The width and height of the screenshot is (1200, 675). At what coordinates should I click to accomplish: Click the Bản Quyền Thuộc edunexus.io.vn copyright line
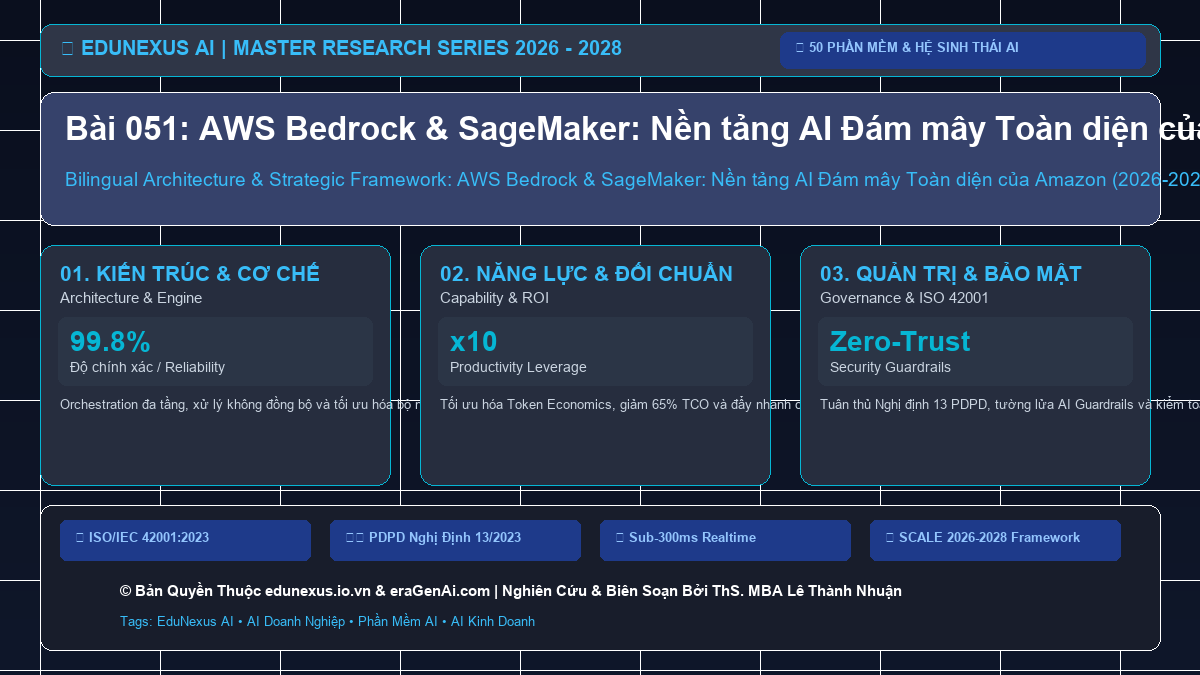coord(510,591)
